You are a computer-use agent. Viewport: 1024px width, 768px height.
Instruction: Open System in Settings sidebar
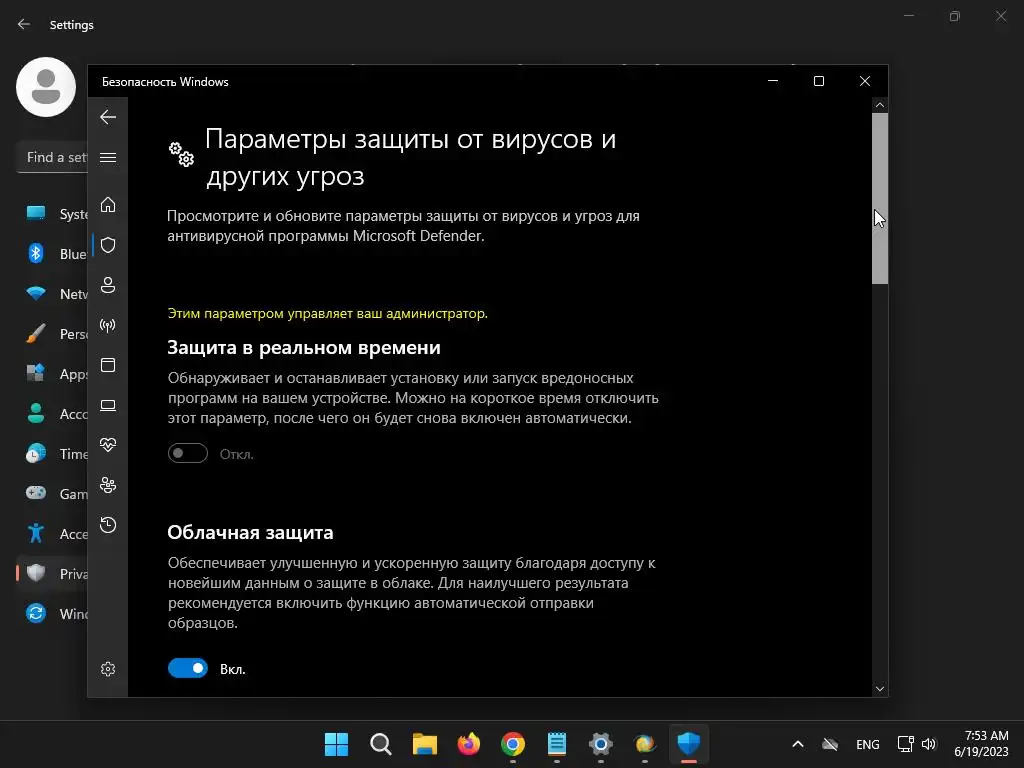[52, 214]
